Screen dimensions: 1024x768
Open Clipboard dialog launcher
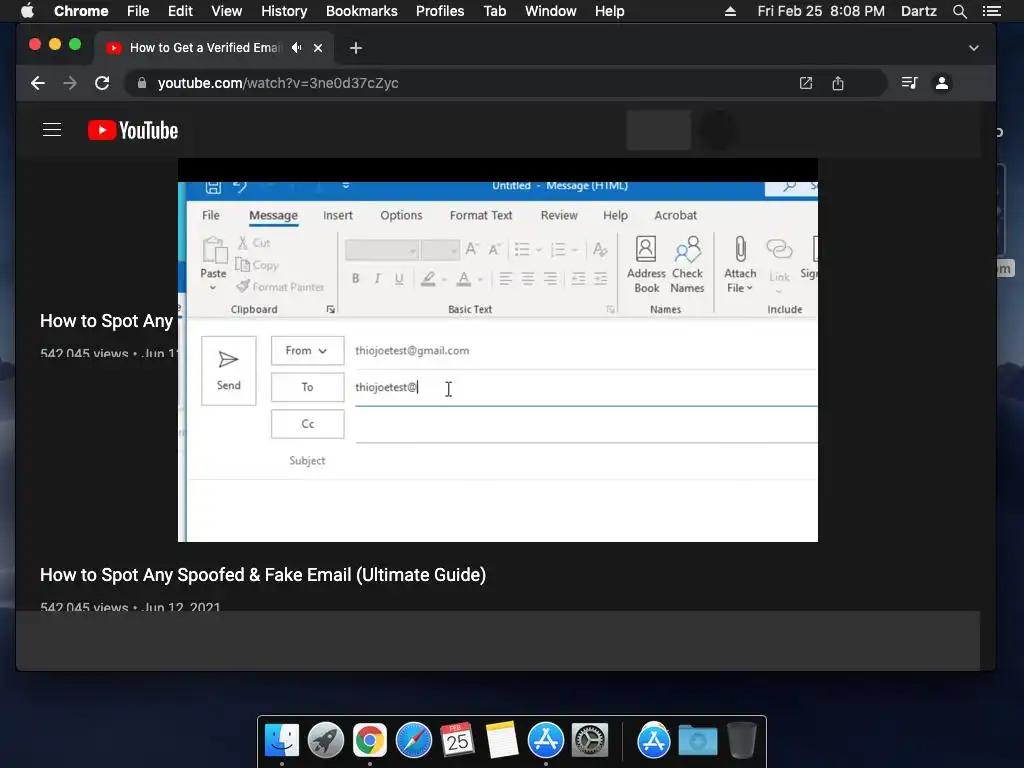(x=330, y=310)
